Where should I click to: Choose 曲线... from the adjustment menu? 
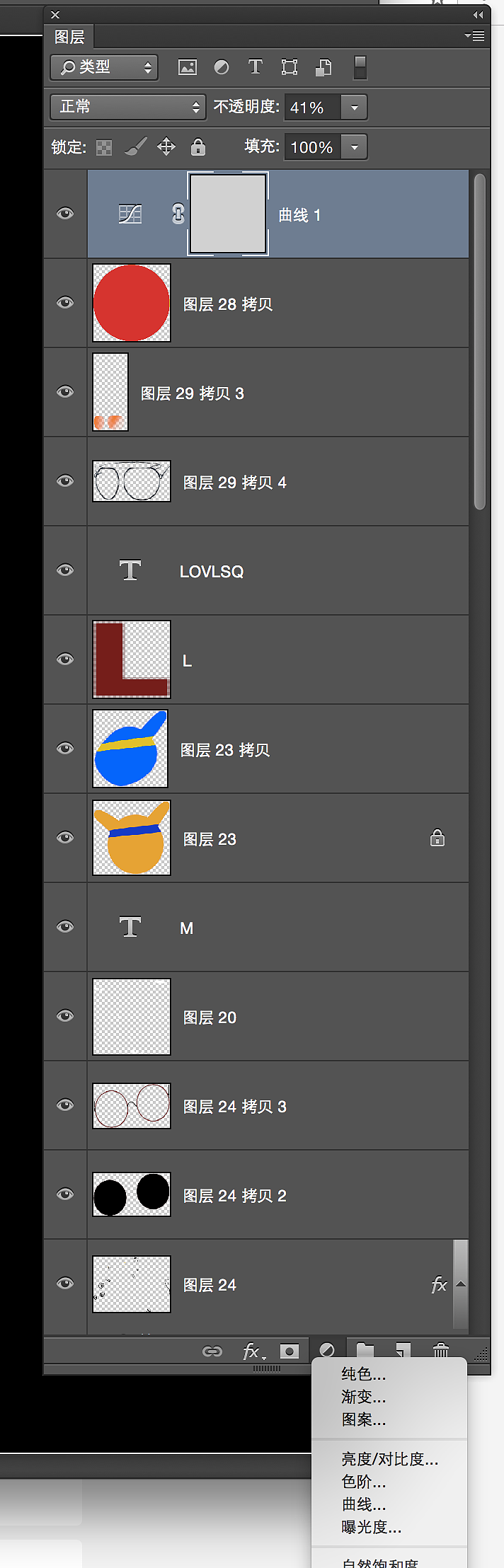[x=364, y=1504]
